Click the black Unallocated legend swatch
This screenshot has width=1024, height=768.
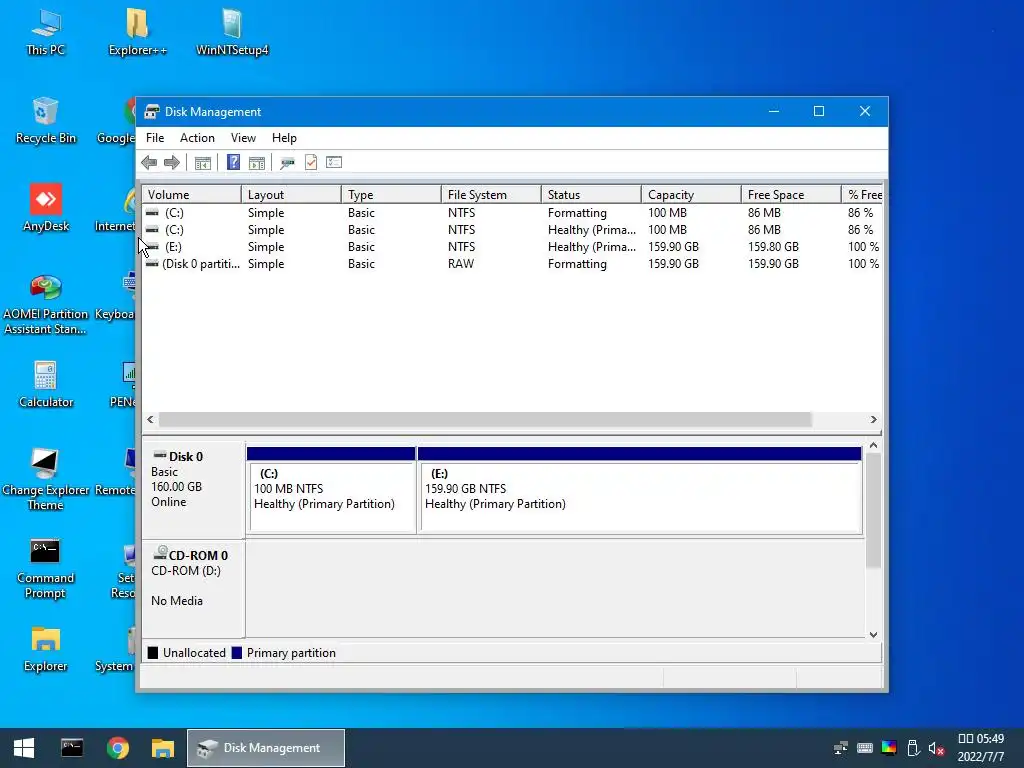pos(153,653)
